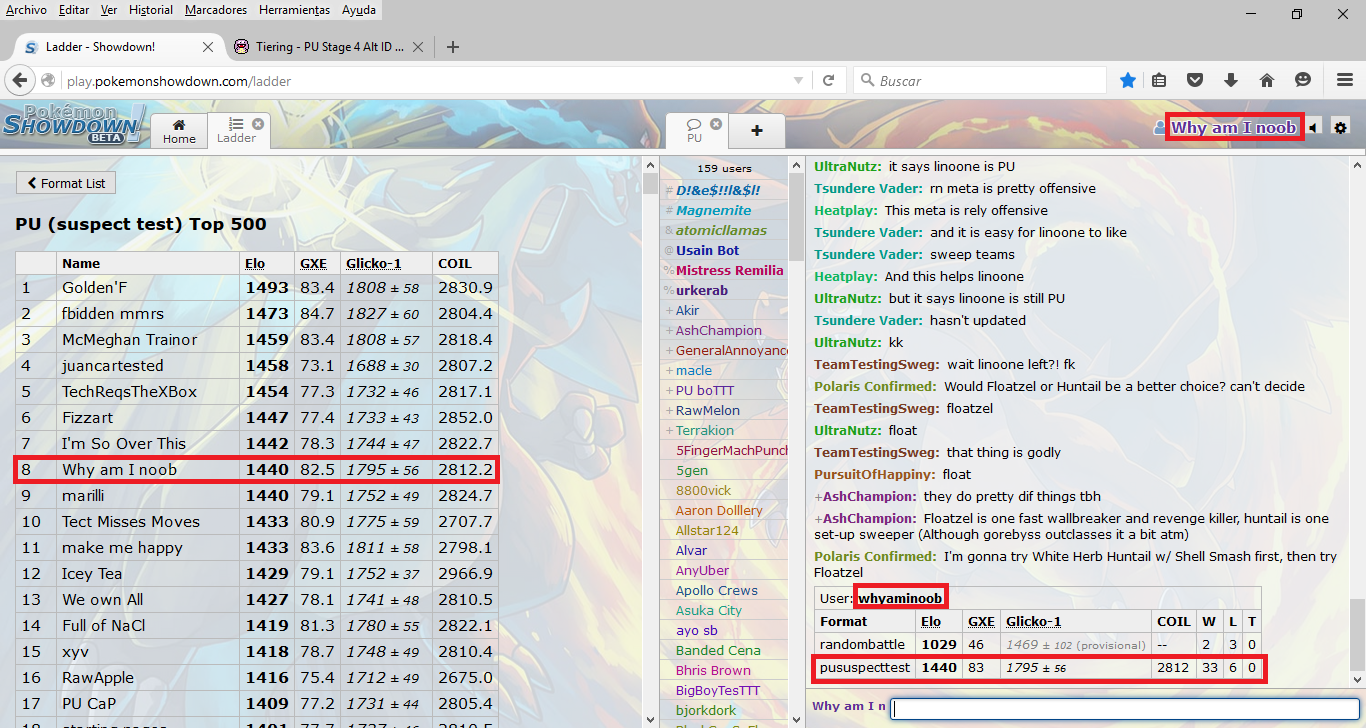Click the Glicko-1 column header in ladder
Image resolution: width=1366 pixels, height=728 pixels.
coord(373,263)
